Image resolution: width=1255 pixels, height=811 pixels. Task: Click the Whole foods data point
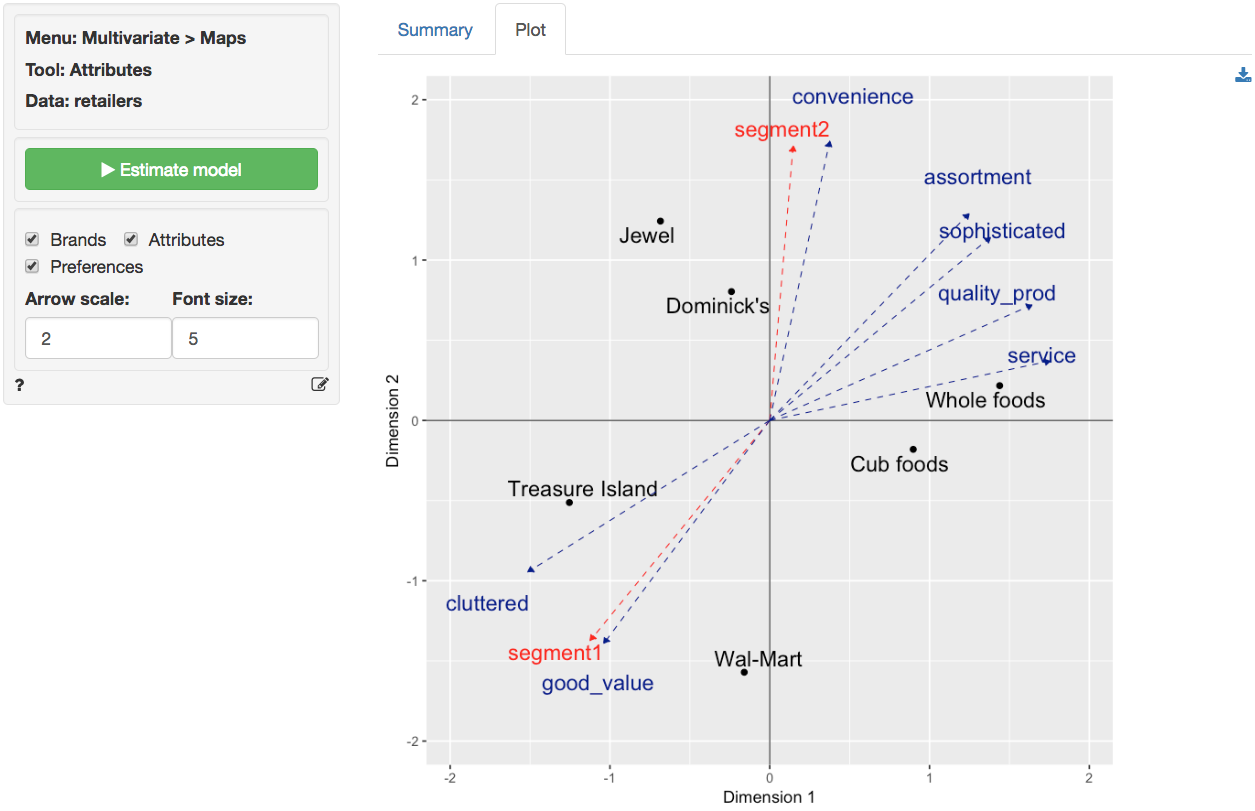tap(999, 386)
